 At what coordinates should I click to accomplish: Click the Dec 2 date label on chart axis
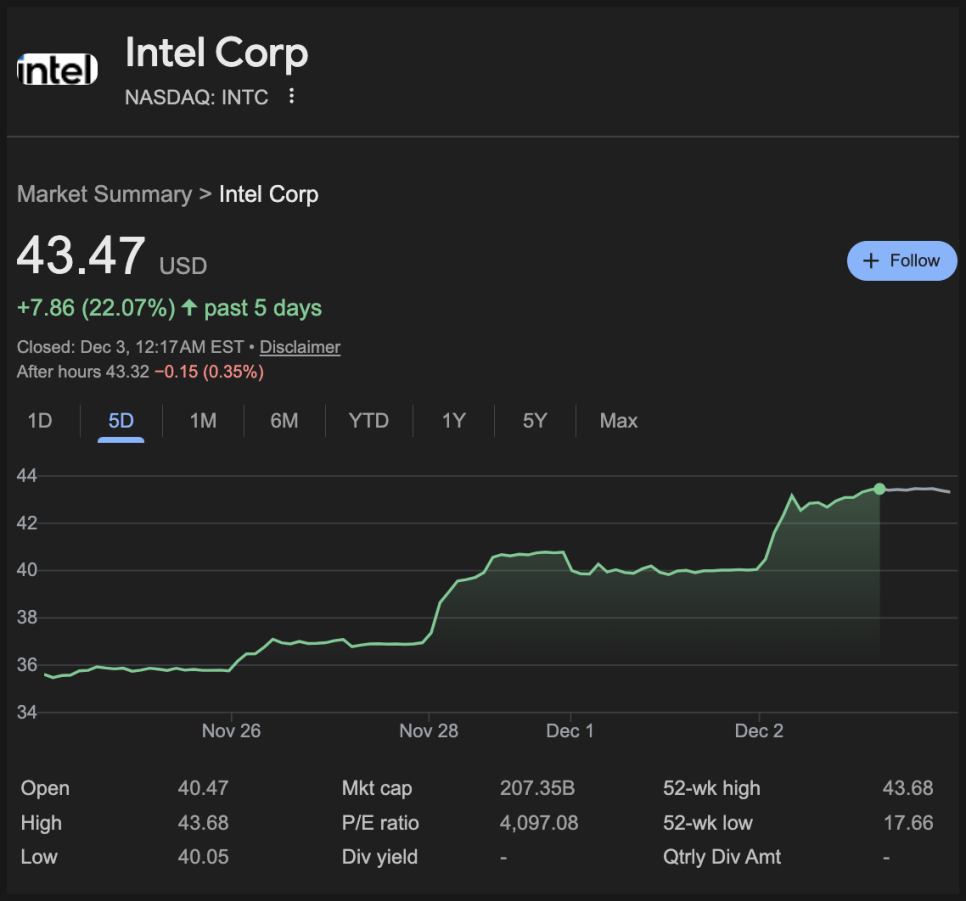[x=759, y=731]
